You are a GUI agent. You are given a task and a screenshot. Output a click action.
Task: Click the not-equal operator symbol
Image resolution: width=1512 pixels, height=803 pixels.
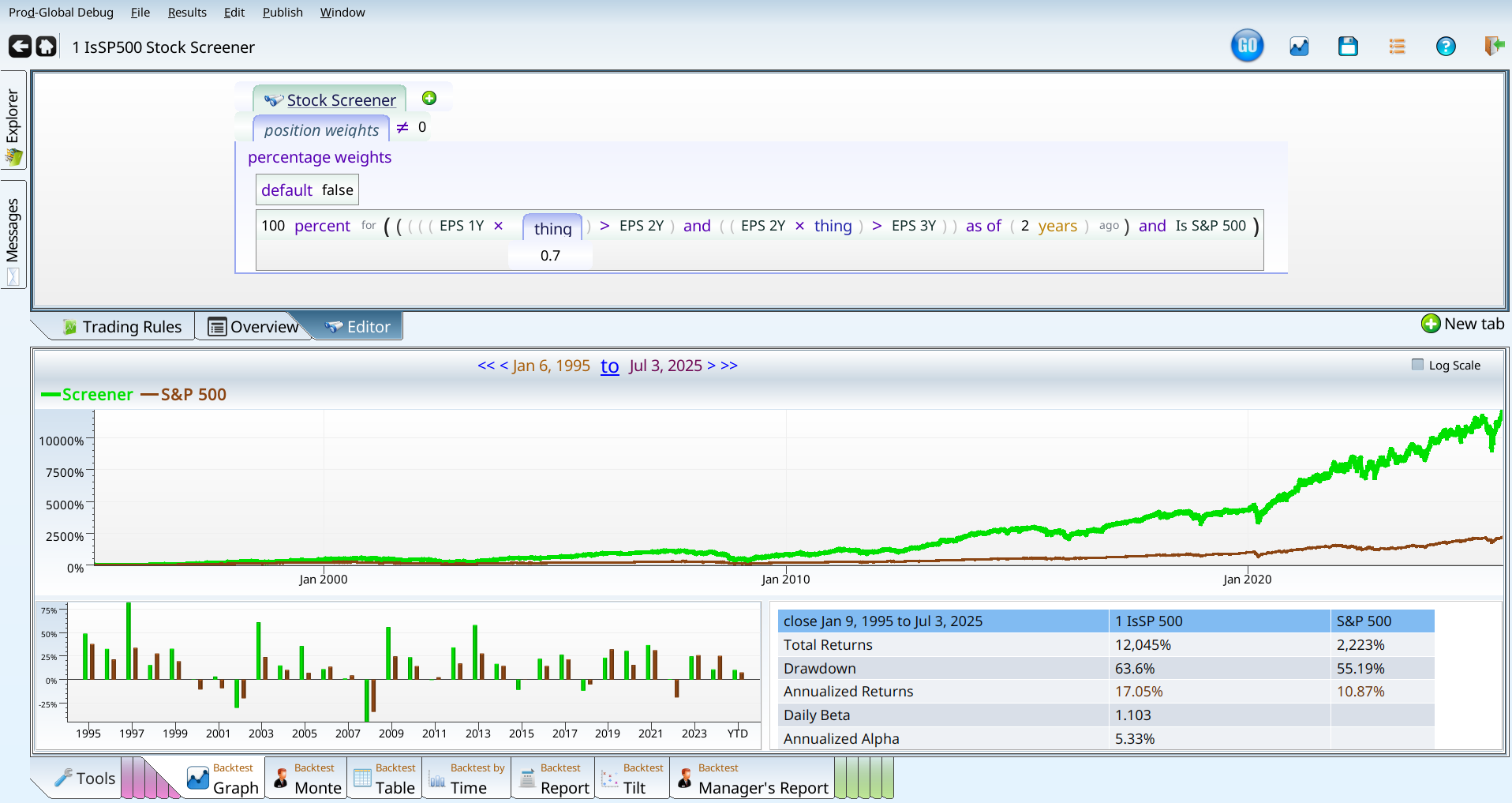click(402, 127)
